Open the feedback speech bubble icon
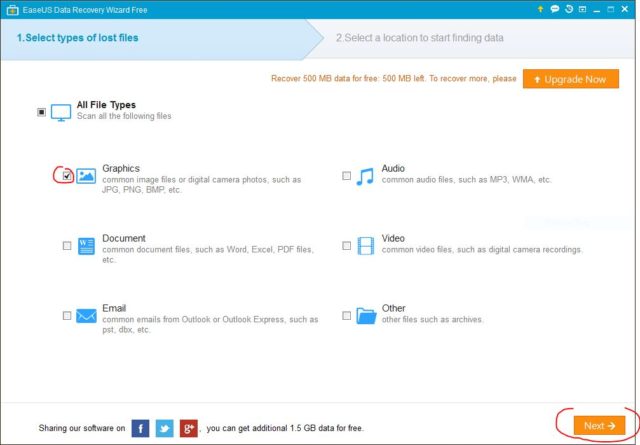Viewport: 640px width, 445px height. click(554, 9)
